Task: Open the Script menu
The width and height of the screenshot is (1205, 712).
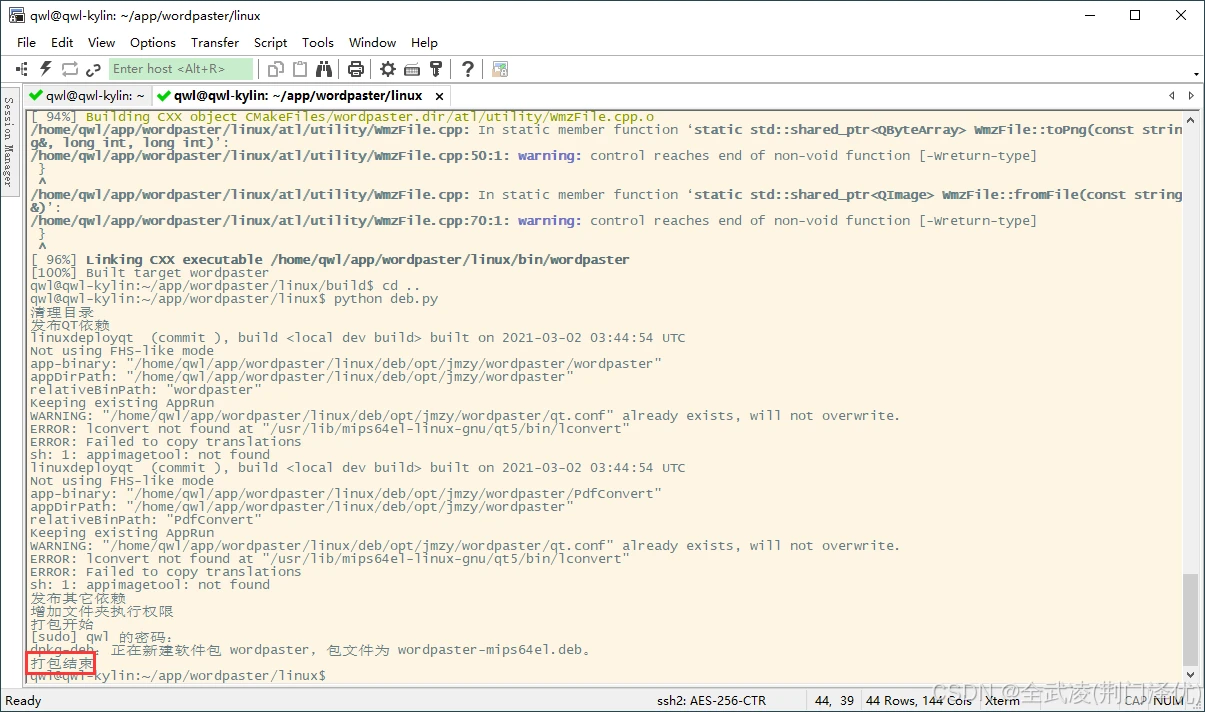Action: tap(271, 42)
